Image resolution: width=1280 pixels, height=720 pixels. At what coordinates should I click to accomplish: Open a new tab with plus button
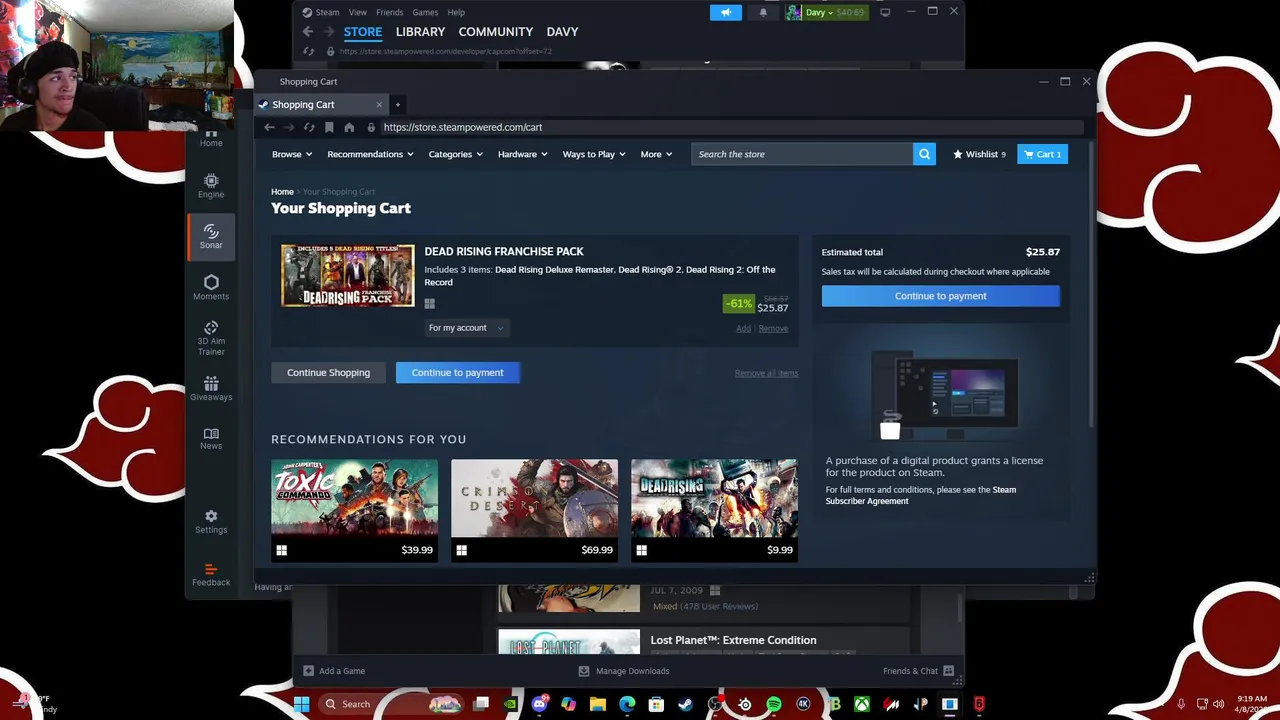click(397, 104)
